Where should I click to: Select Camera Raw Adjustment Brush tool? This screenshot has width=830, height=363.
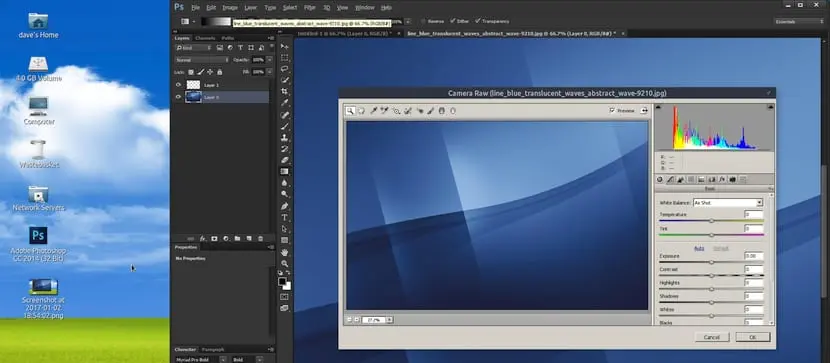pos(430,111)
